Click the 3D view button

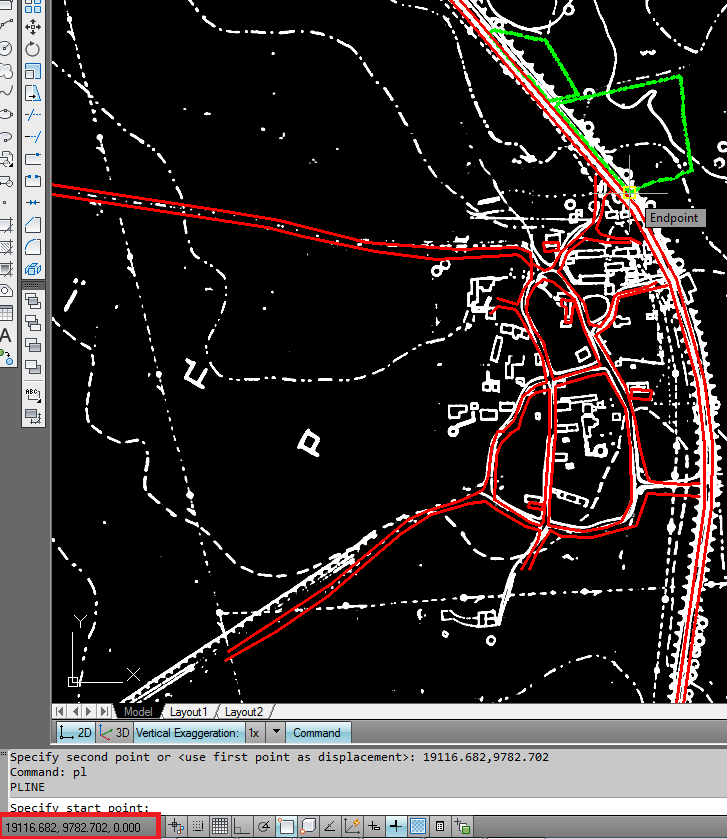pos(114,733)
